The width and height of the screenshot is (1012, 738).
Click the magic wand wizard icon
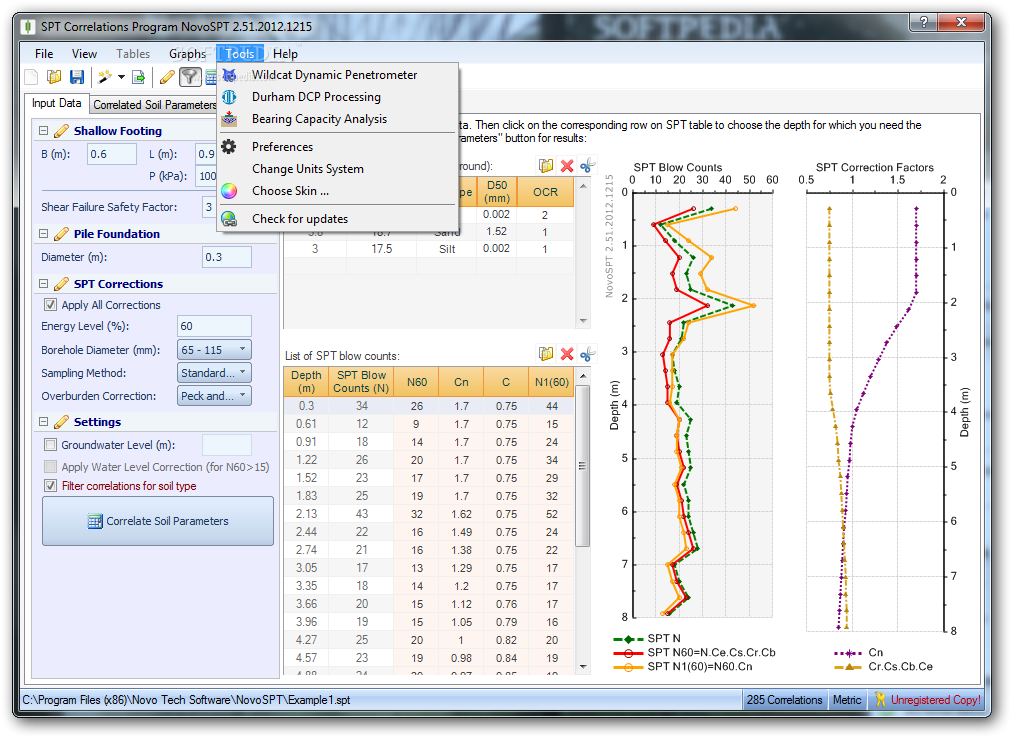pyautogui.click(x=105, y=77)
